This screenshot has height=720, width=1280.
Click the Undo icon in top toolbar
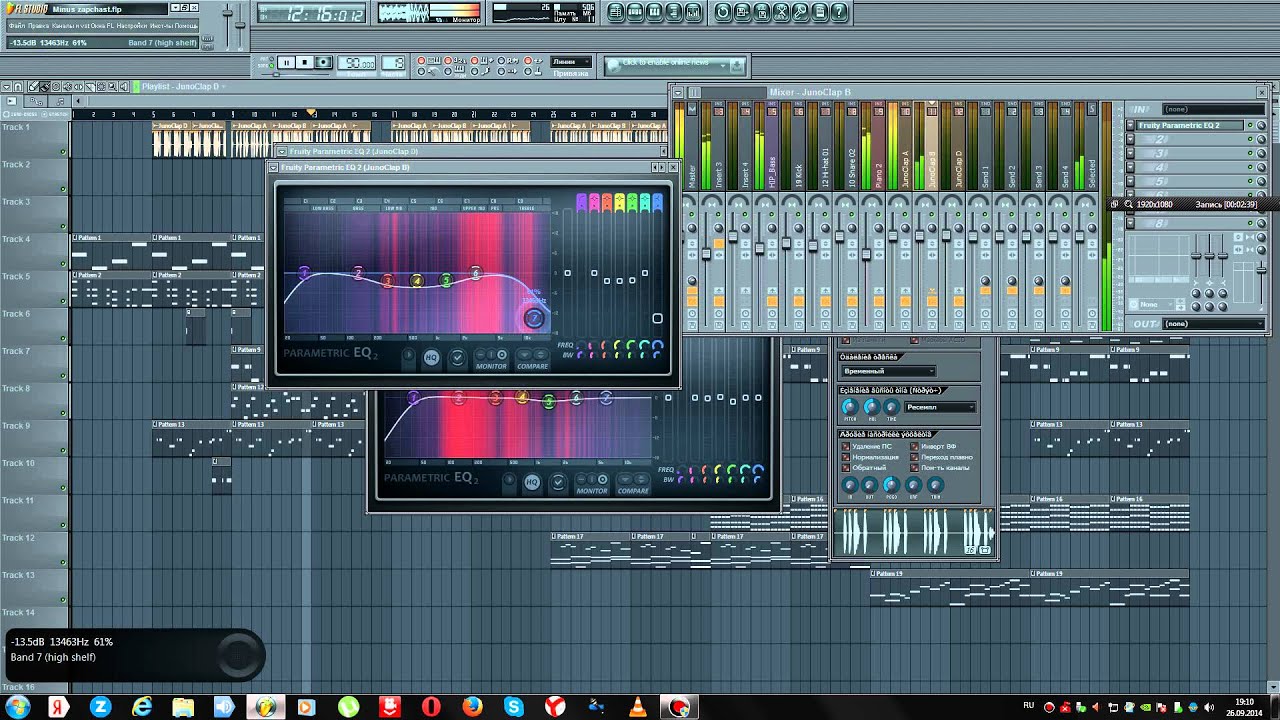[723, 13]
